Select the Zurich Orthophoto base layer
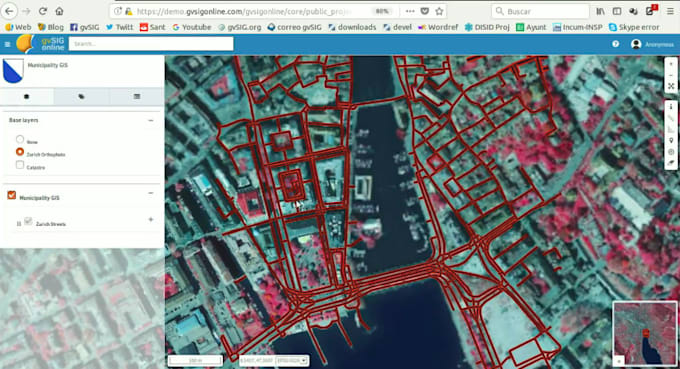 (20, 152)
